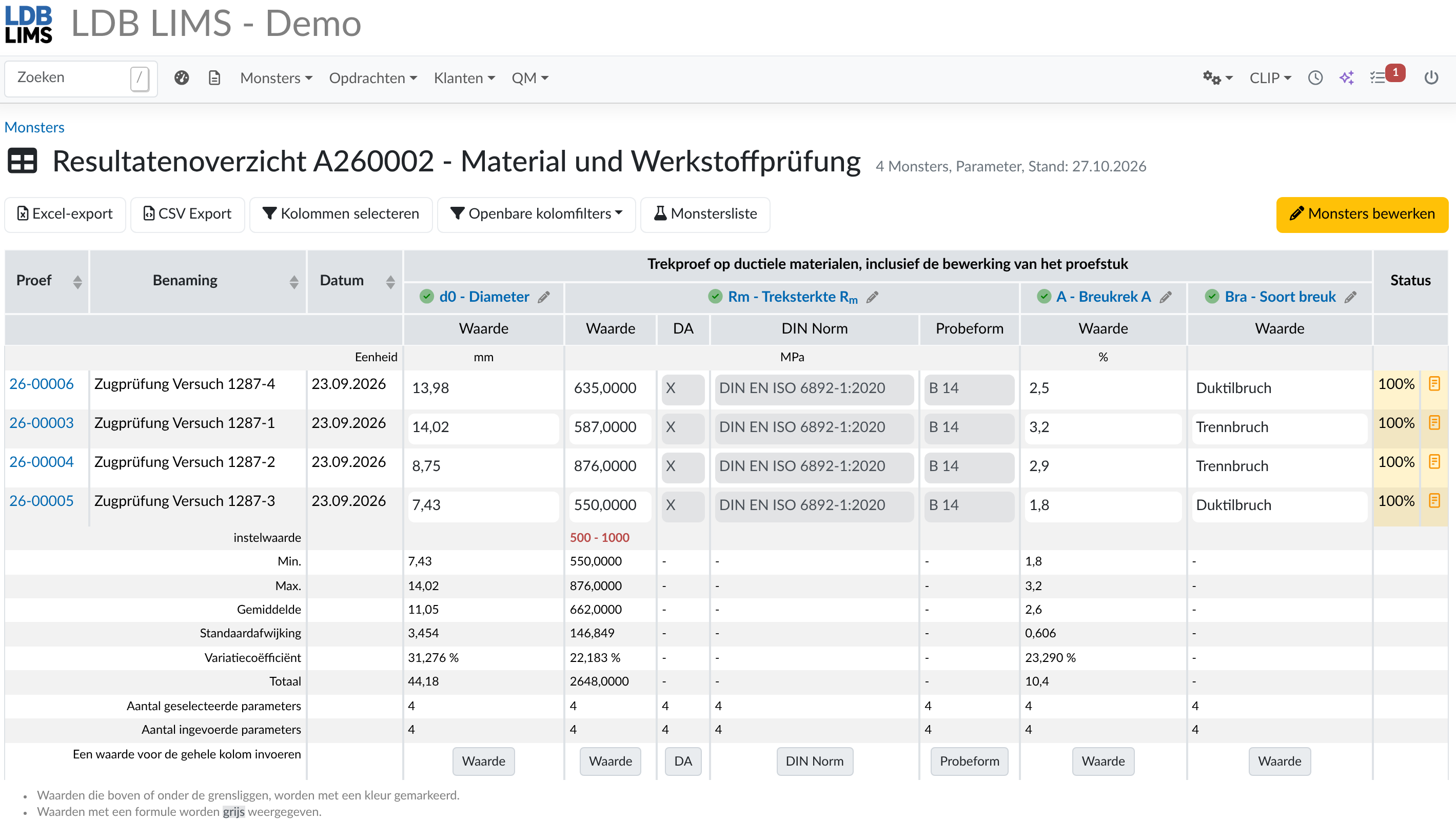Click DA whole-column entry button
This screenshot has width=1456, height=820.
coord(683,762)
